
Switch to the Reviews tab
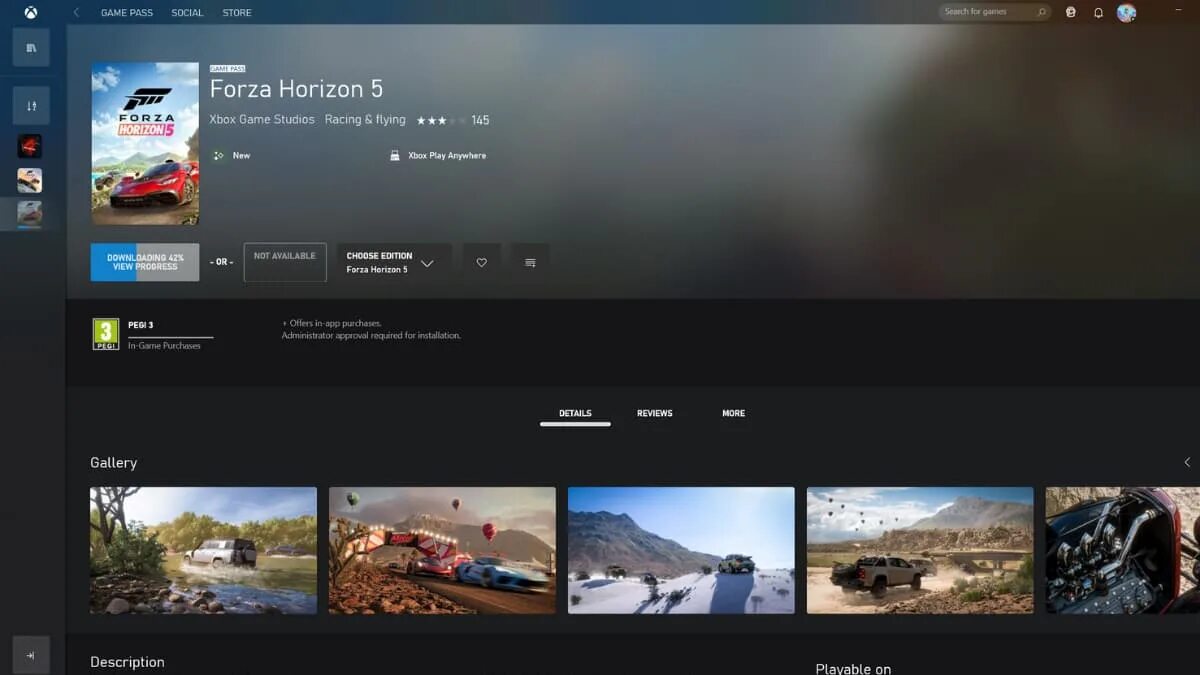tap(654, 414)
